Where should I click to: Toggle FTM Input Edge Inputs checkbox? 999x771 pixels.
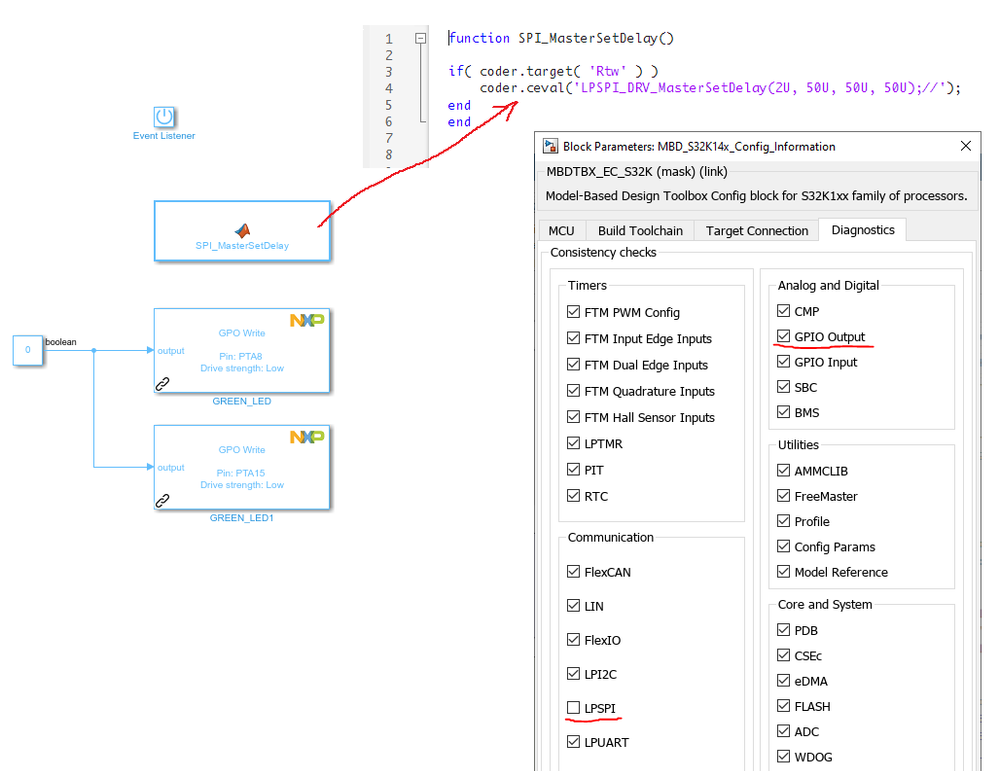[x=573, y=338]
